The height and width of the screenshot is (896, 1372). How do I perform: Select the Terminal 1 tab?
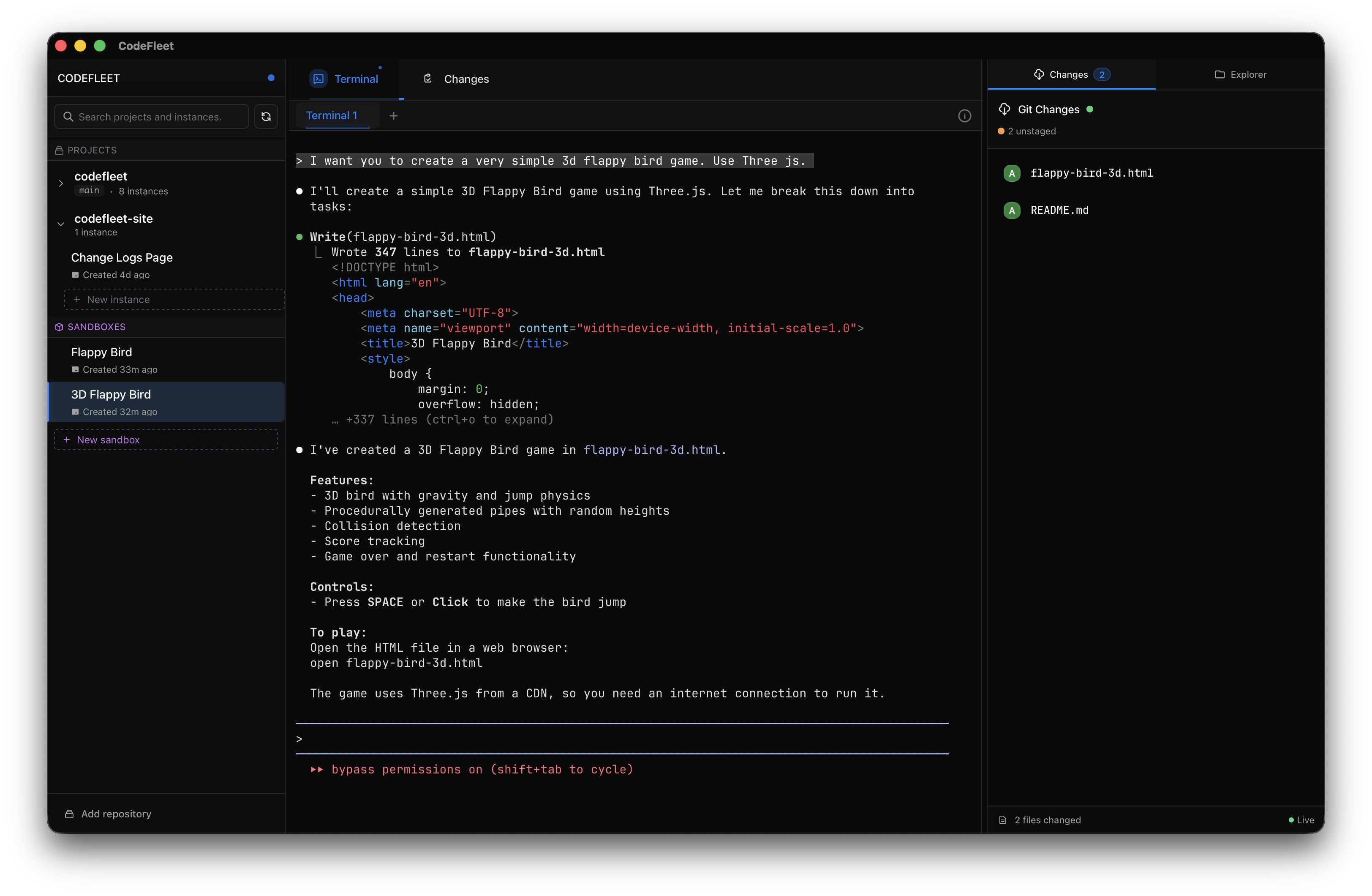(x=332, y=115)
